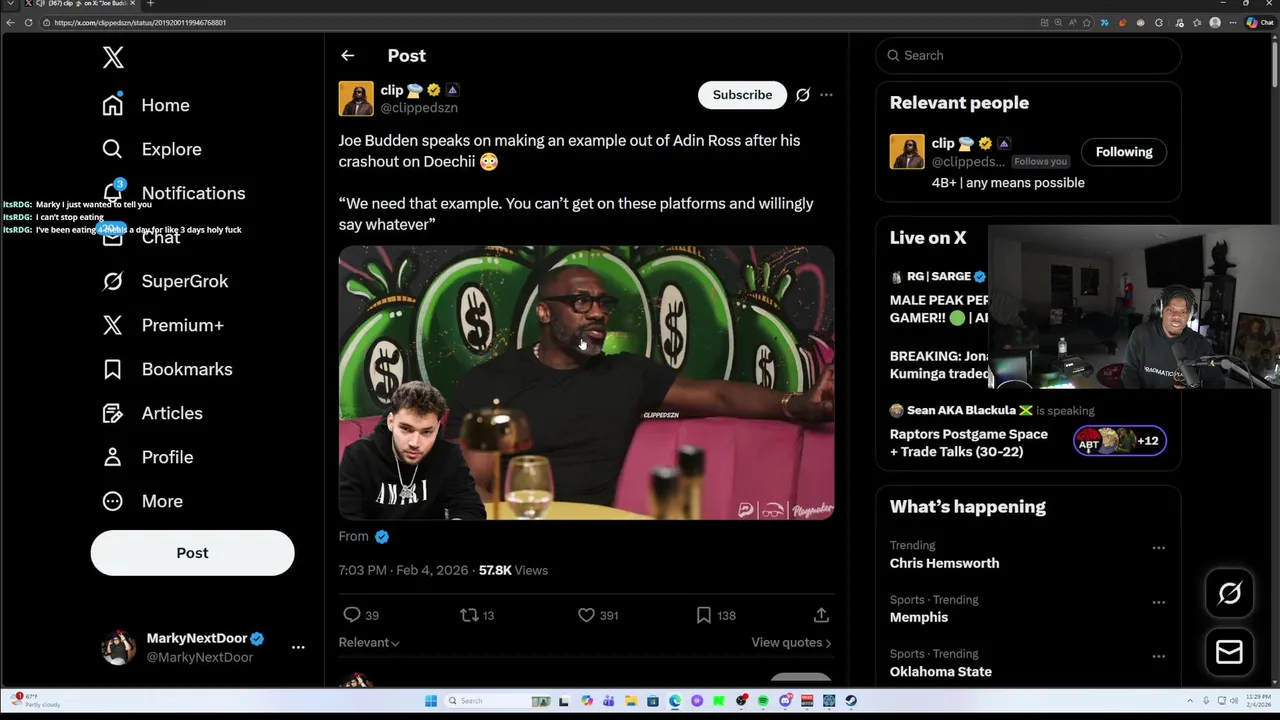Click the Profile person icon

(112, 457)
